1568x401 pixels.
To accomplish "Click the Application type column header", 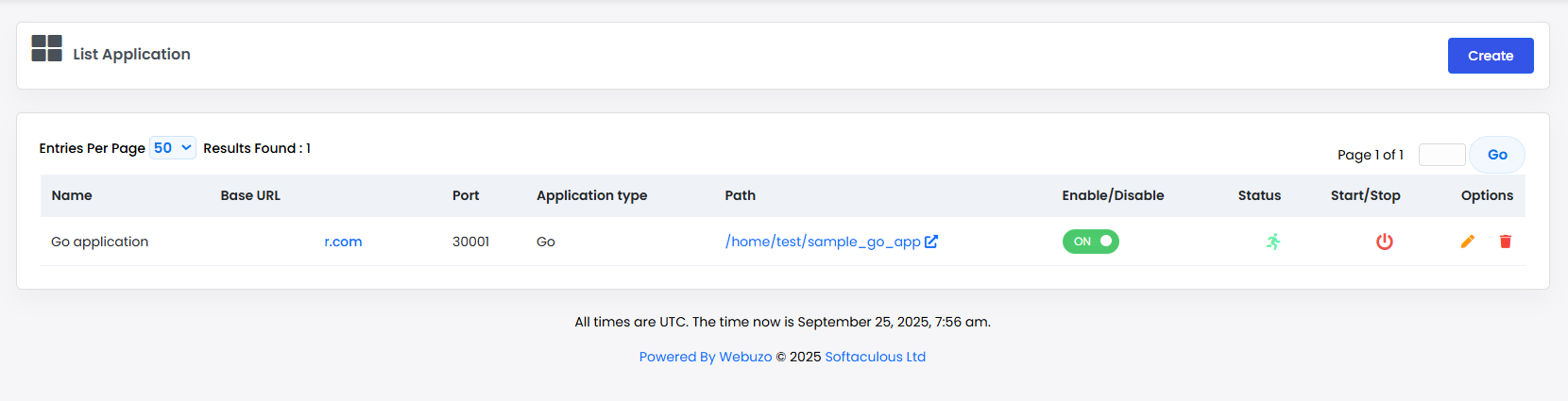I will tap(591, 195).
